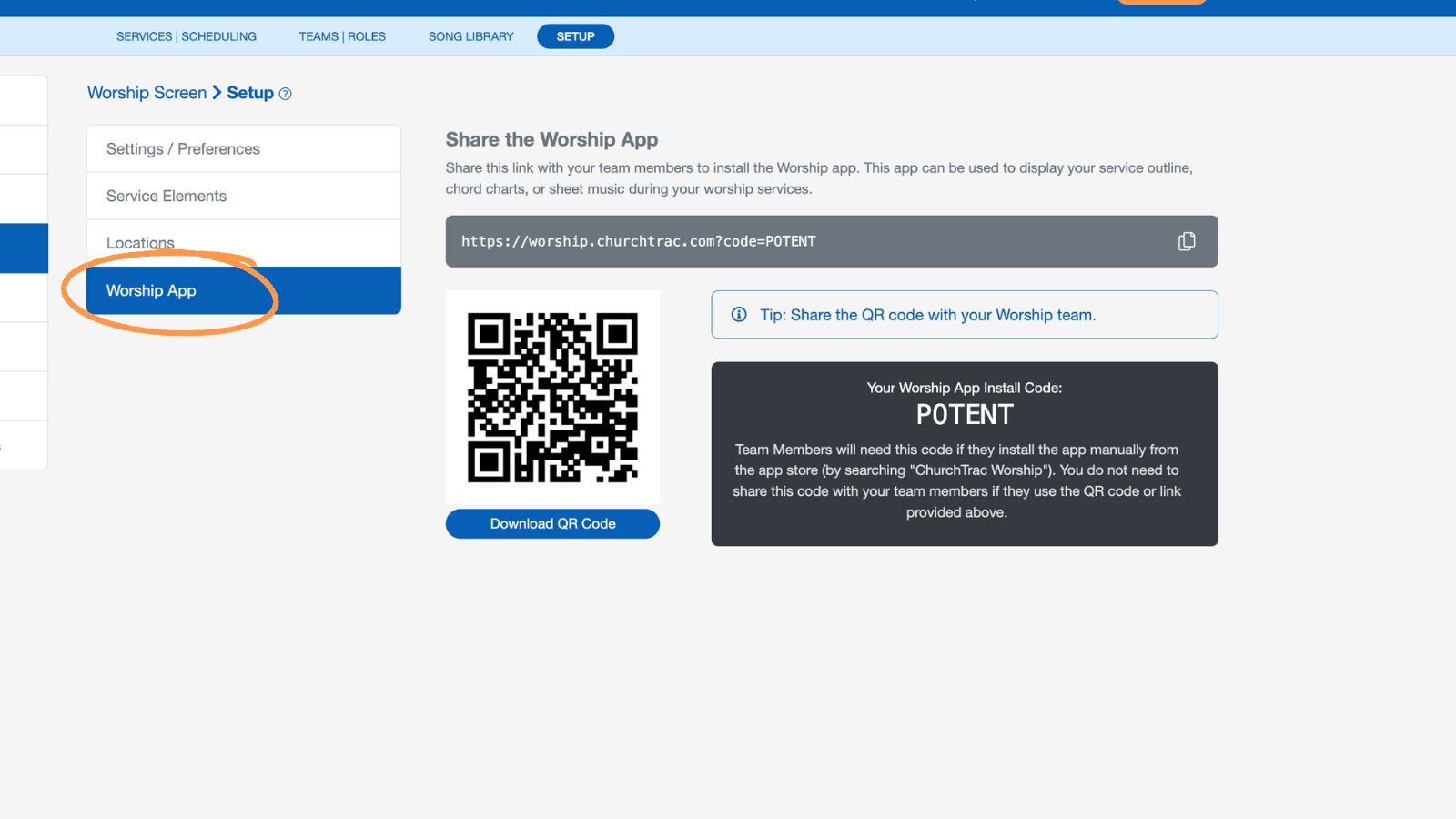1456x819 pixels.
Task: Click the Worship Screen breadcrumb link
Action: coord(147,92)
